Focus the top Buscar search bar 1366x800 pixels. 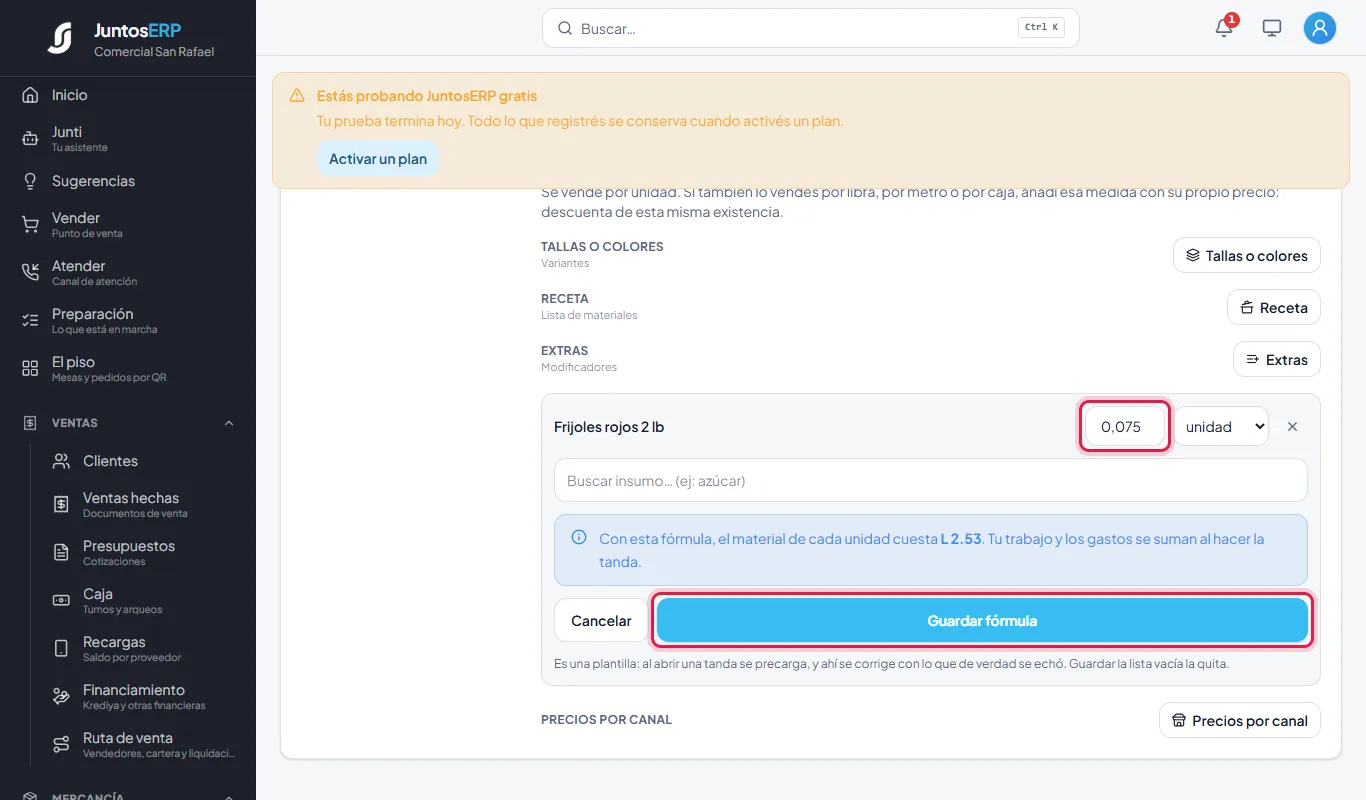[x=811, y=28]
